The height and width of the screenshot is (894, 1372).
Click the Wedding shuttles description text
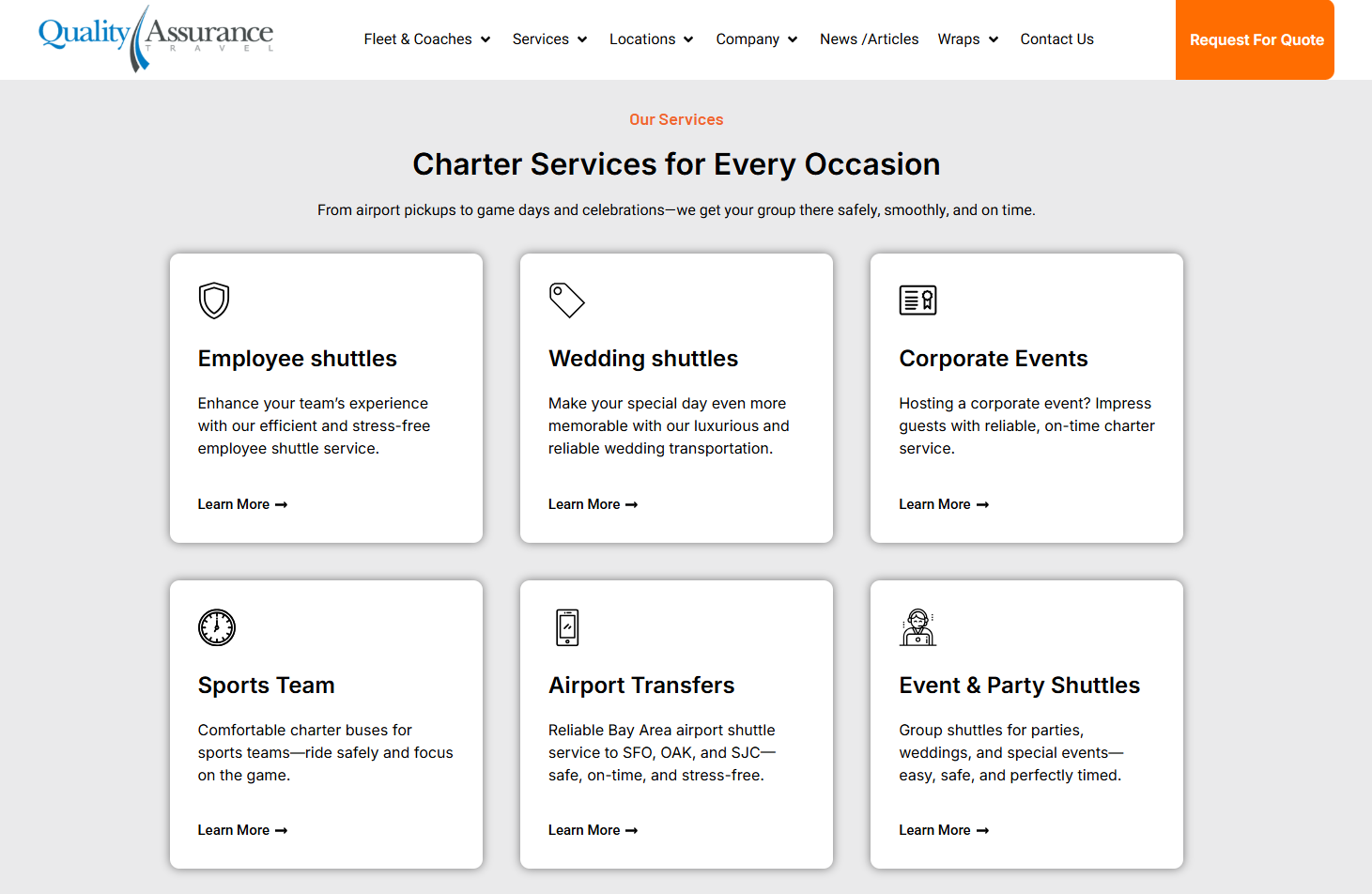[x=669, y=426]
